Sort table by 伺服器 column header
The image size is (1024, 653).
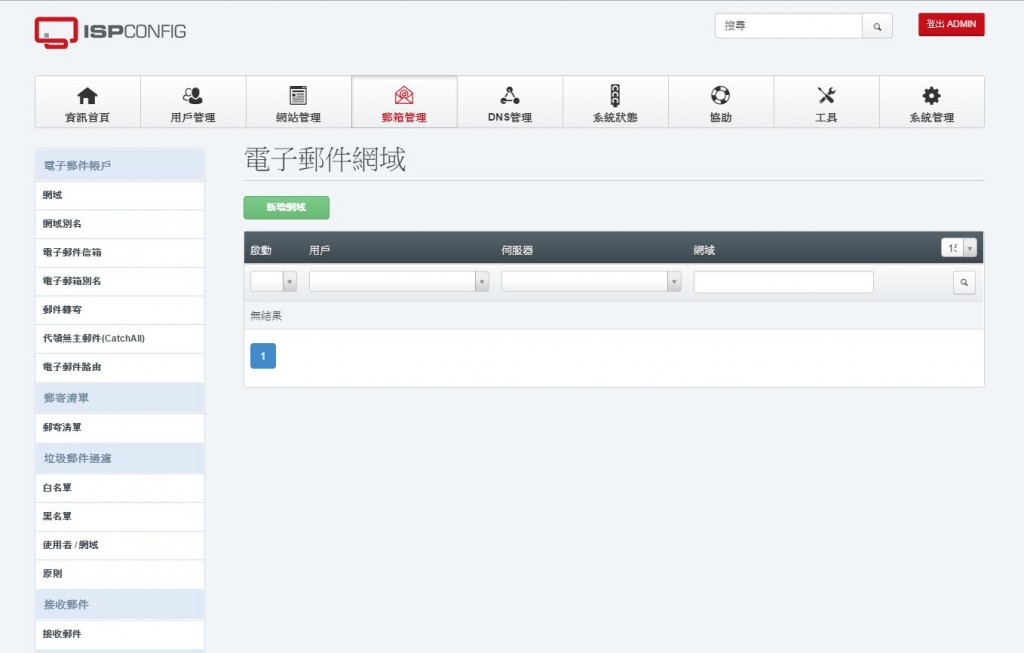click(x=517, y=250)
